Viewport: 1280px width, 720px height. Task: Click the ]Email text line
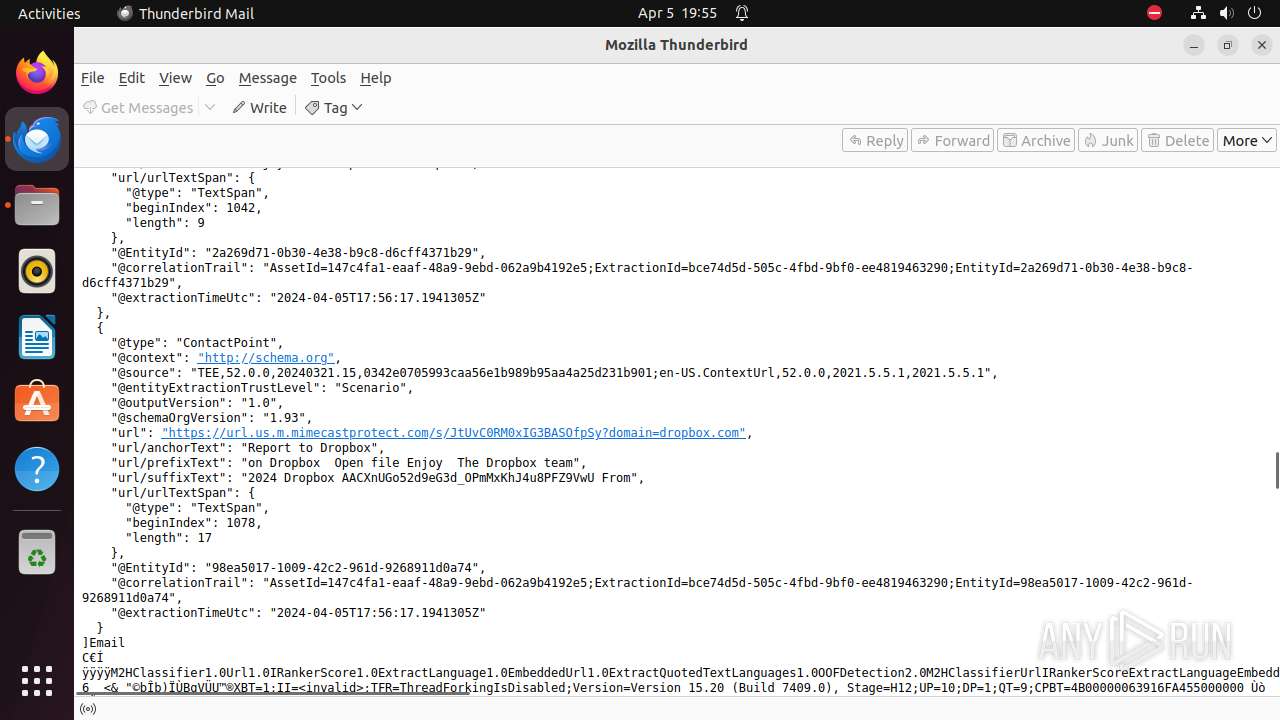point(104,642)
